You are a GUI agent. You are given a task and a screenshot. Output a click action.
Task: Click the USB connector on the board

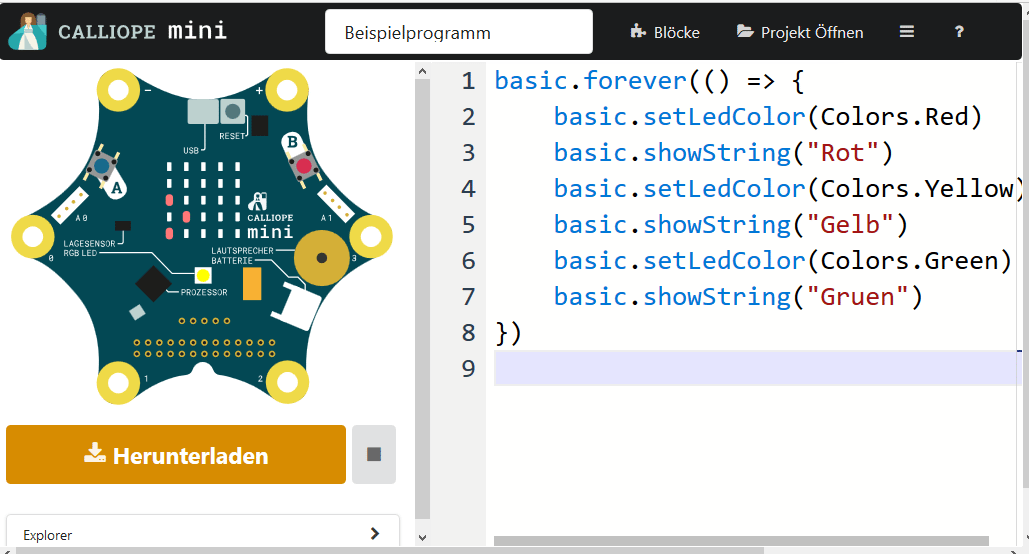pyautogui.click(x=203, y=112)
